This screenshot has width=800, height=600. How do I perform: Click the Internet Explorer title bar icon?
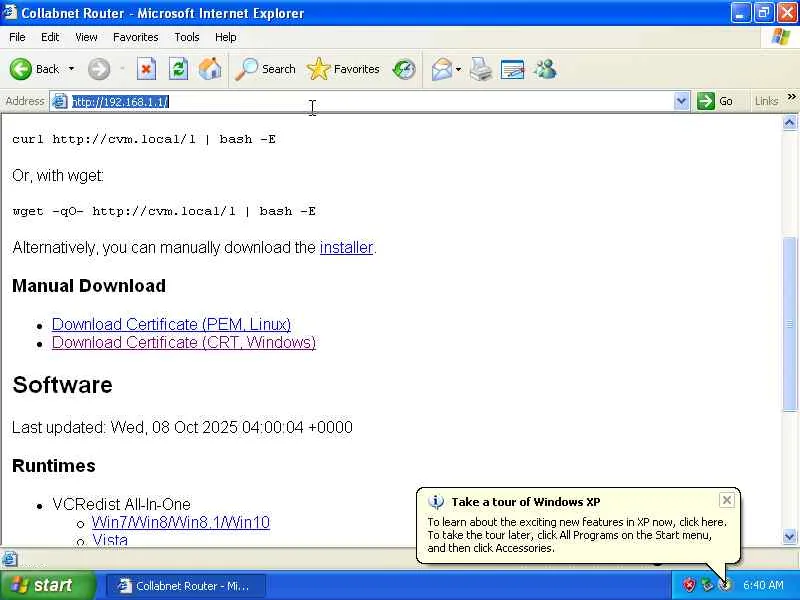tap(10, 12)
